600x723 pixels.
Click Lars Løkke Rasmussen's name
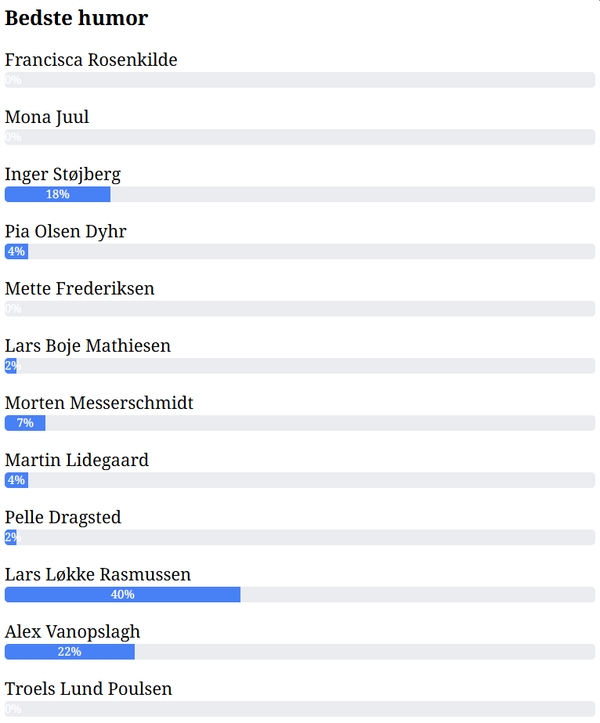(x=98, y=574)
